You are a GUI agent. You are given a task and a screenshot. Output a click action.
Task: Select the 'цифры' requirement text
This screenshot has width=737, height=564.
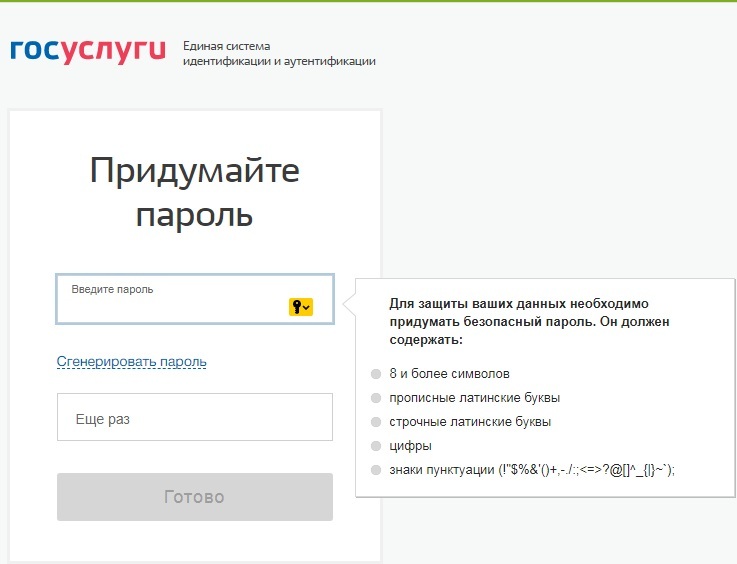(410, 446)
